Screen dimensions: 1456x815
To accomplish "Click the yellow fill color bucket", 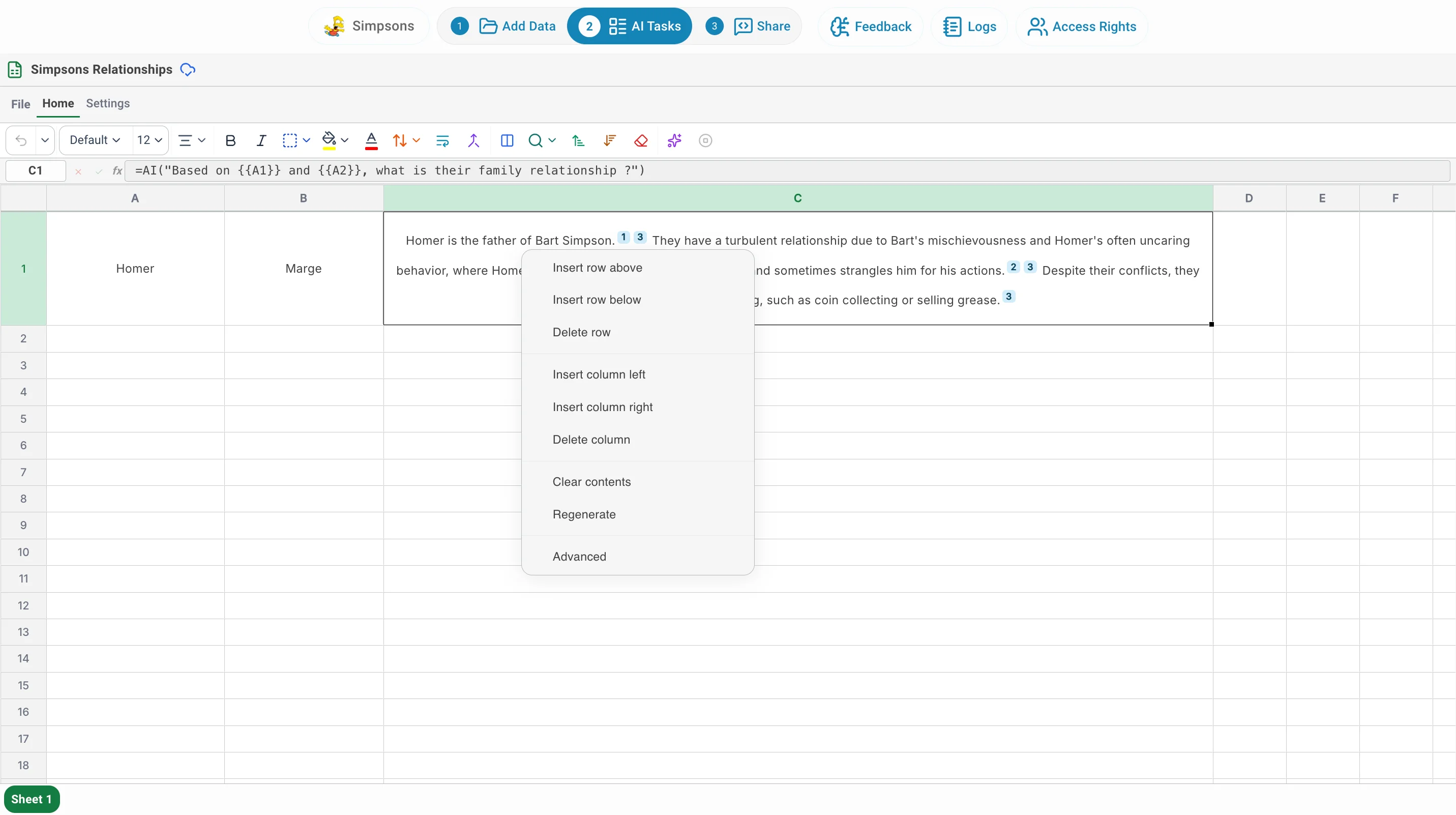I will coord(329,140).
